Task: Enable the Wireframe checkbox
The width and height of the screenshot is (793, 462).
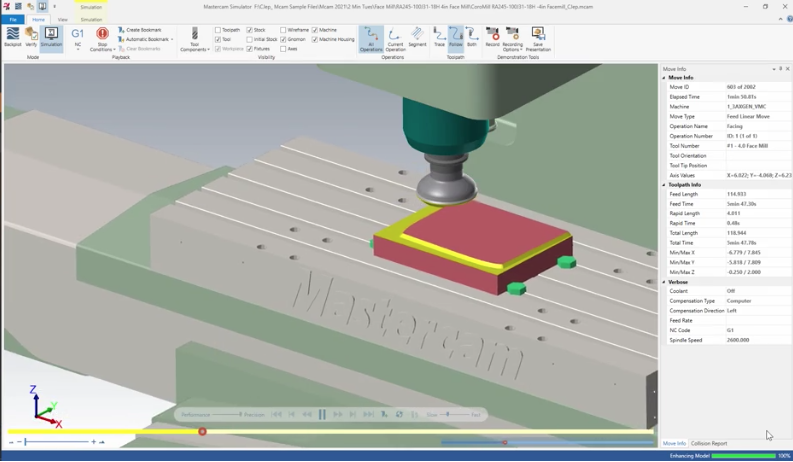Action: click(x=283, y=30)
